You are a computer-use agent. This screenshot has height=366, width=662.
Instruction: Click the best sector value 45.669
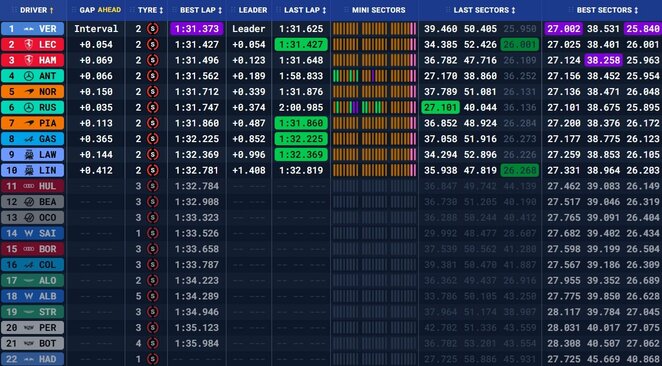(604, 359)
